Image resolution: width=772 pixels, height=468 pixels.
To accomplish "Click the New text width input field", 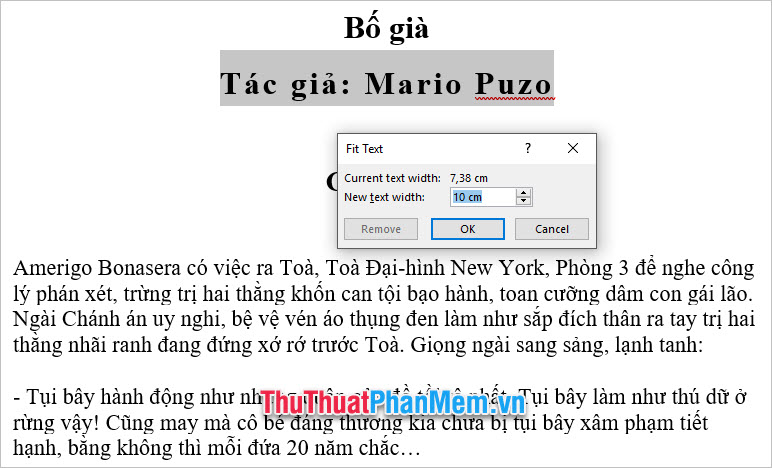I will (483, 197).
